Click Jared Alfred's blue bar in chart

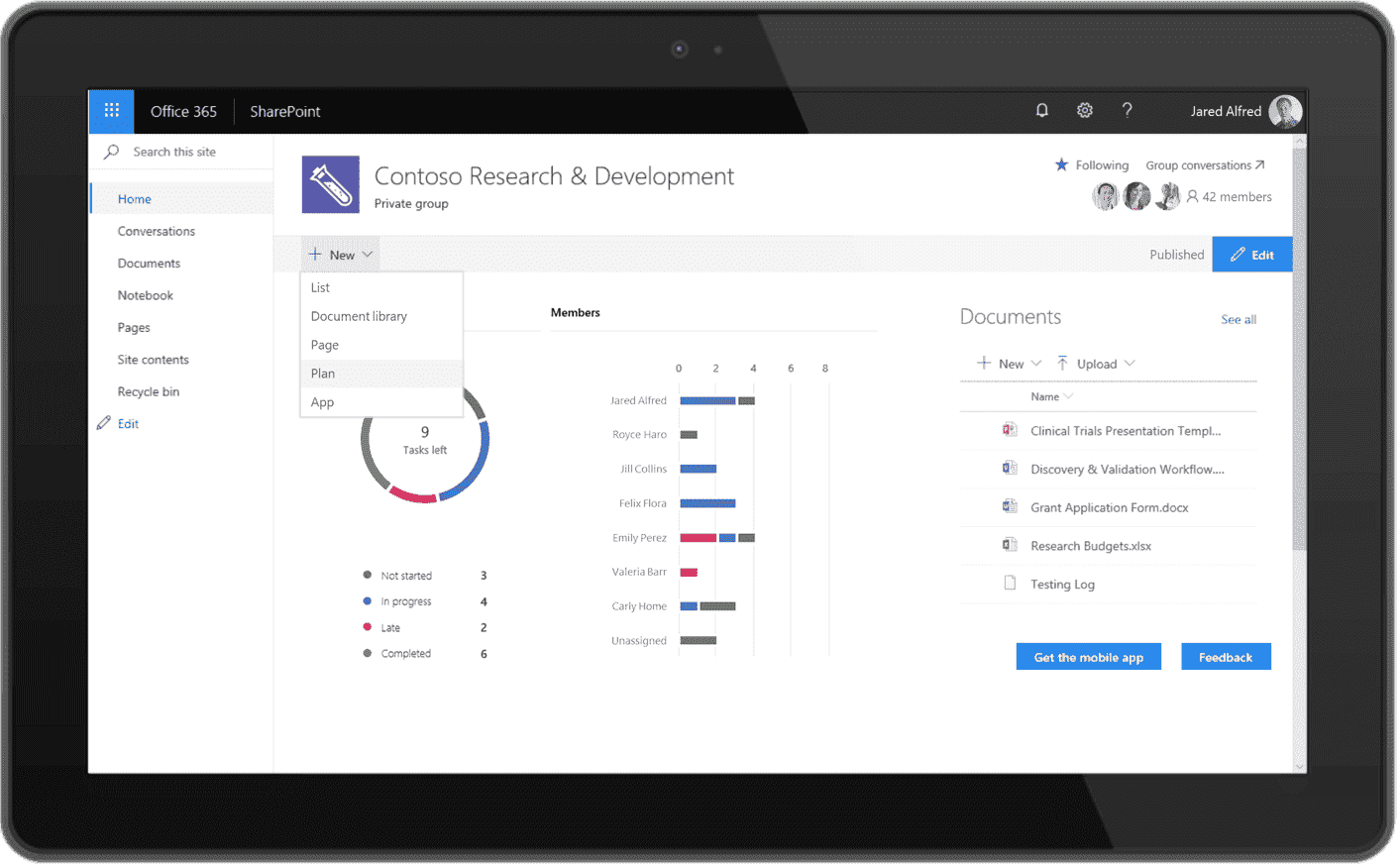coord(707,400)
